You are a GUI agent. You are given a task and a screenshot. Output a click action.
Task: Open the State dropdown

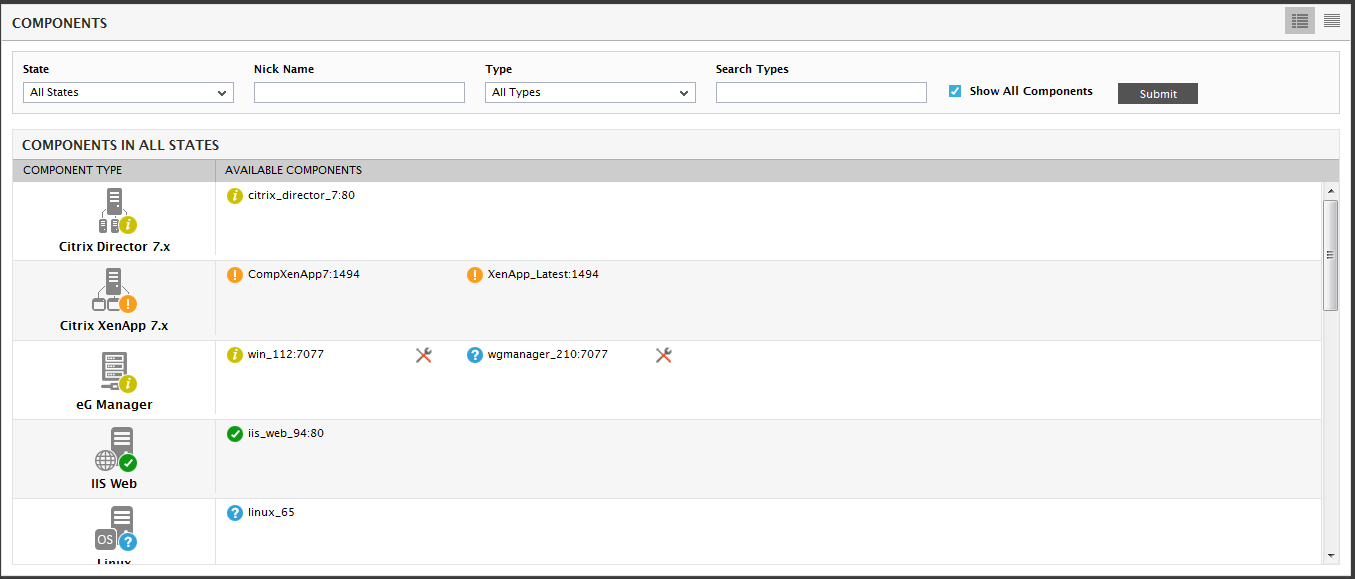[128, 92]
